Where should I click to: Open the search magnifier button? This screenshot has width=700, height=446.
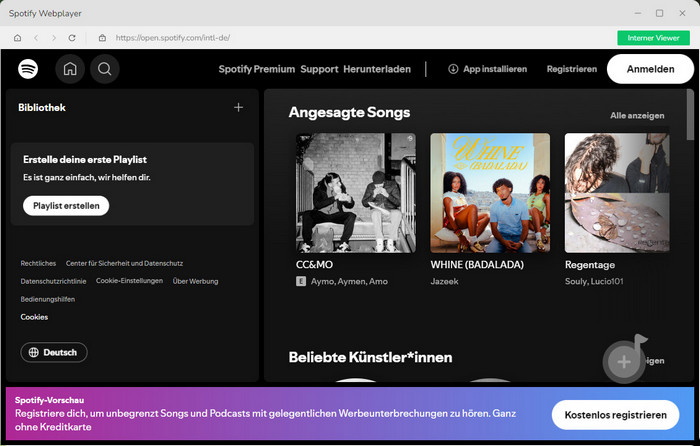(x=105, y=69)
